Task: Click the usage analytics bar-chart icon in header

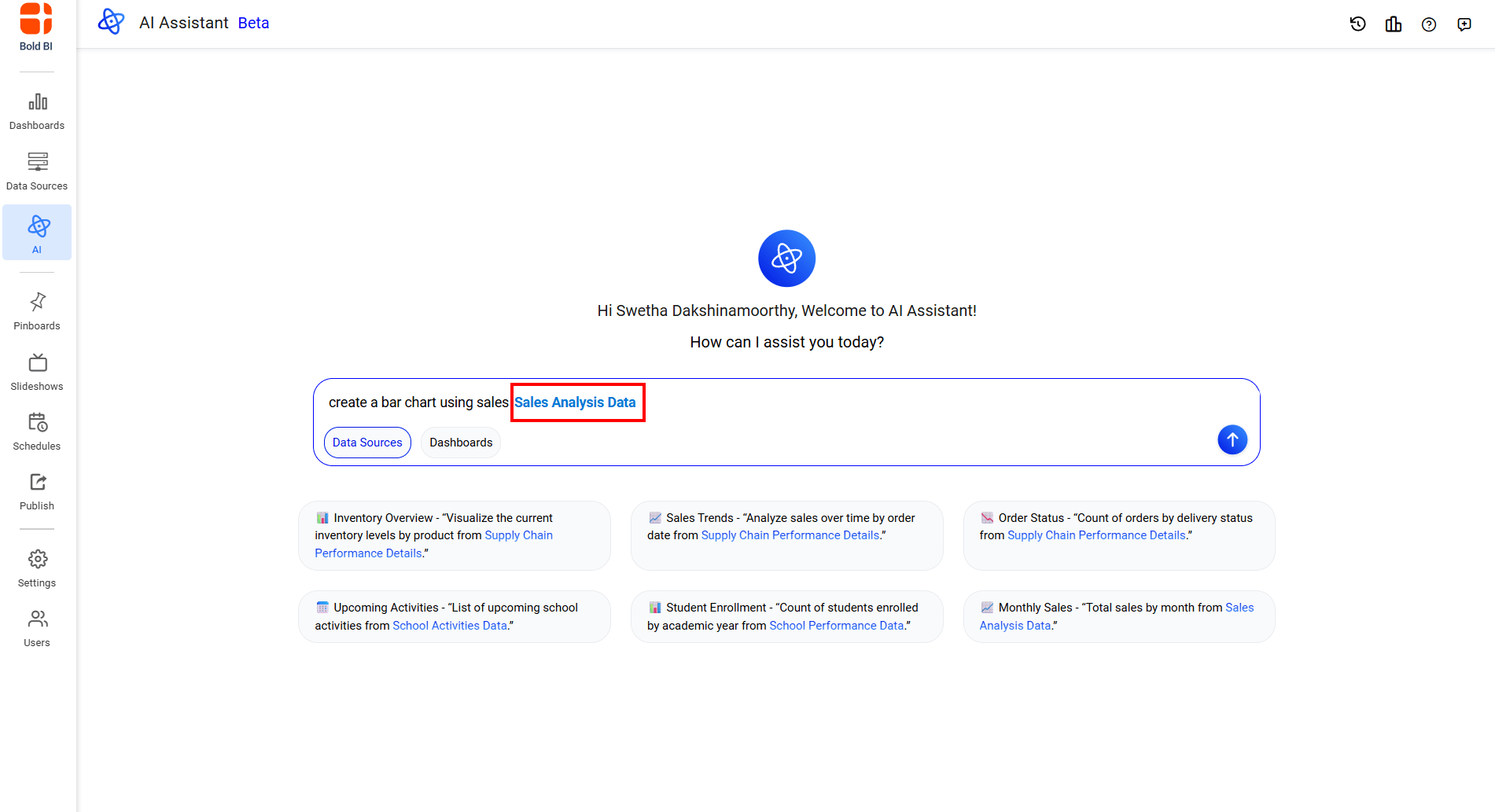Action: (x=1393, y=24)
